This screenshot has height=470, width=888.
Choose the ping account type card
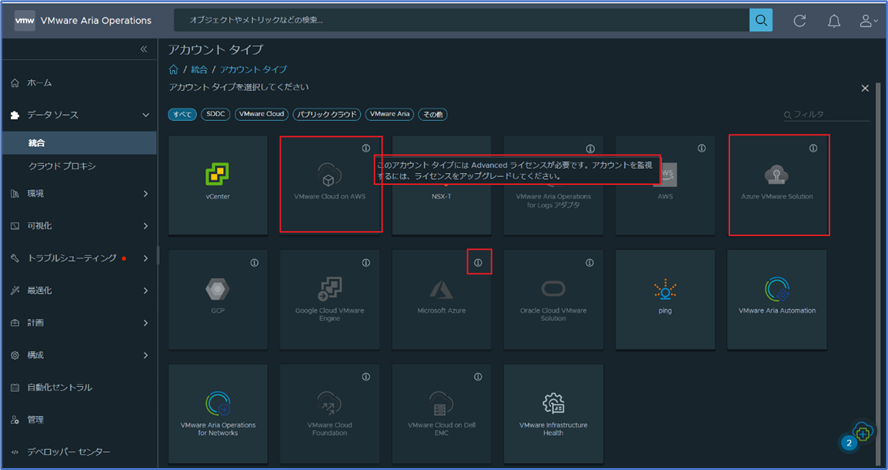(665, 300)
